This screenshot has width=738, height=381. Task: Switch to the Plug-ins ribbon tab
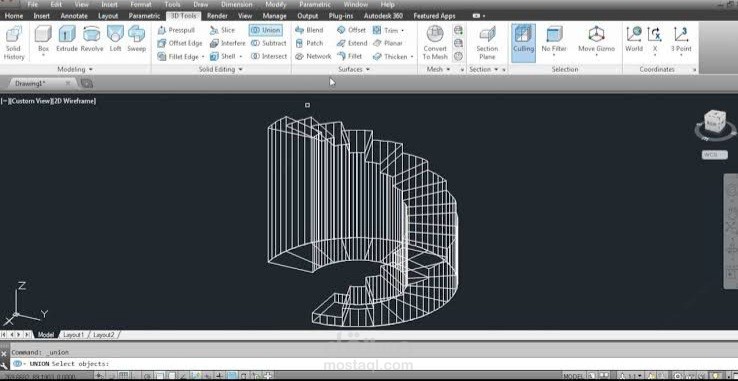click(342, 16)
